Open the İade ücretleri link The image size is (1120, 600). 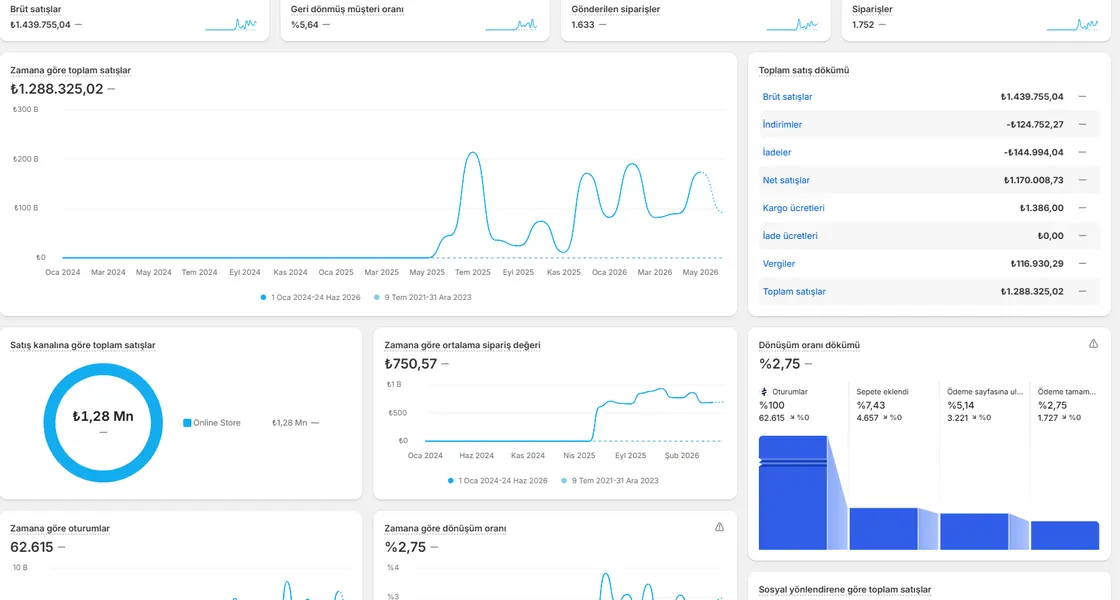[790, 236]
